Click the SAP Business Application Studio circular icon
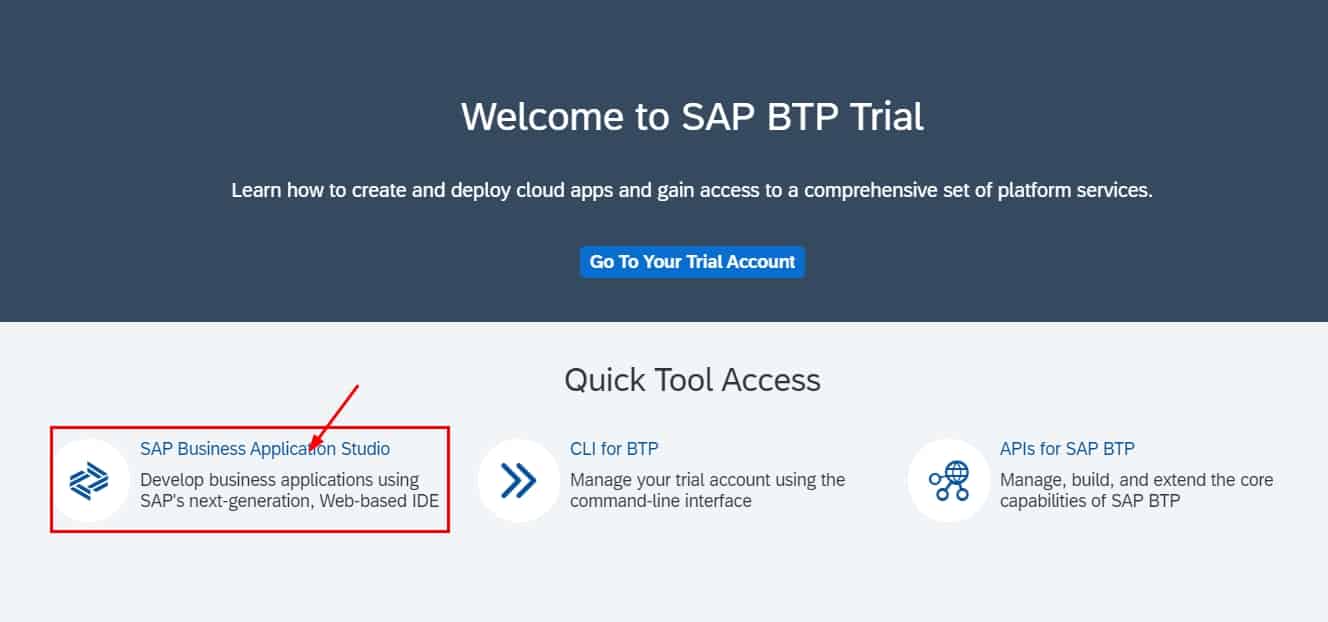1328x622 pixels. (x=89, y=479)
